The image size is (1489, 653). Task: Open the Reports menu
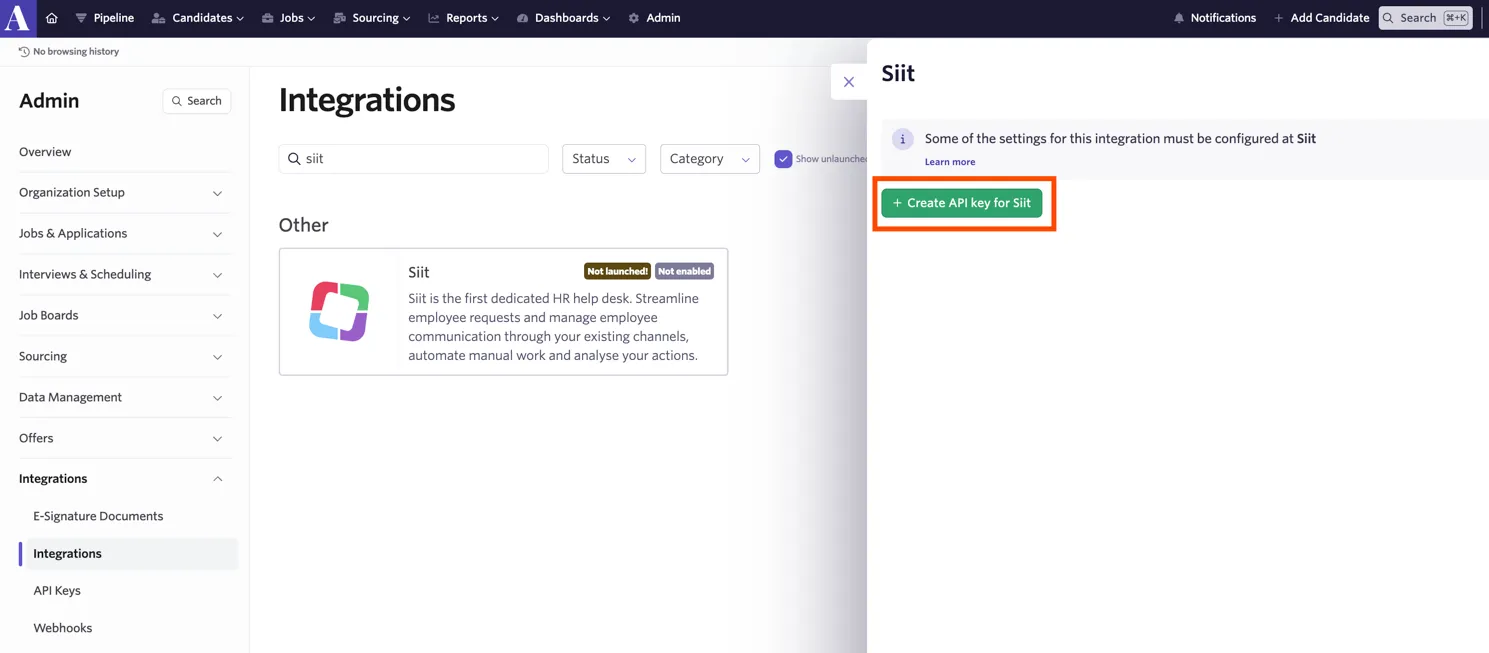point(463,18)
